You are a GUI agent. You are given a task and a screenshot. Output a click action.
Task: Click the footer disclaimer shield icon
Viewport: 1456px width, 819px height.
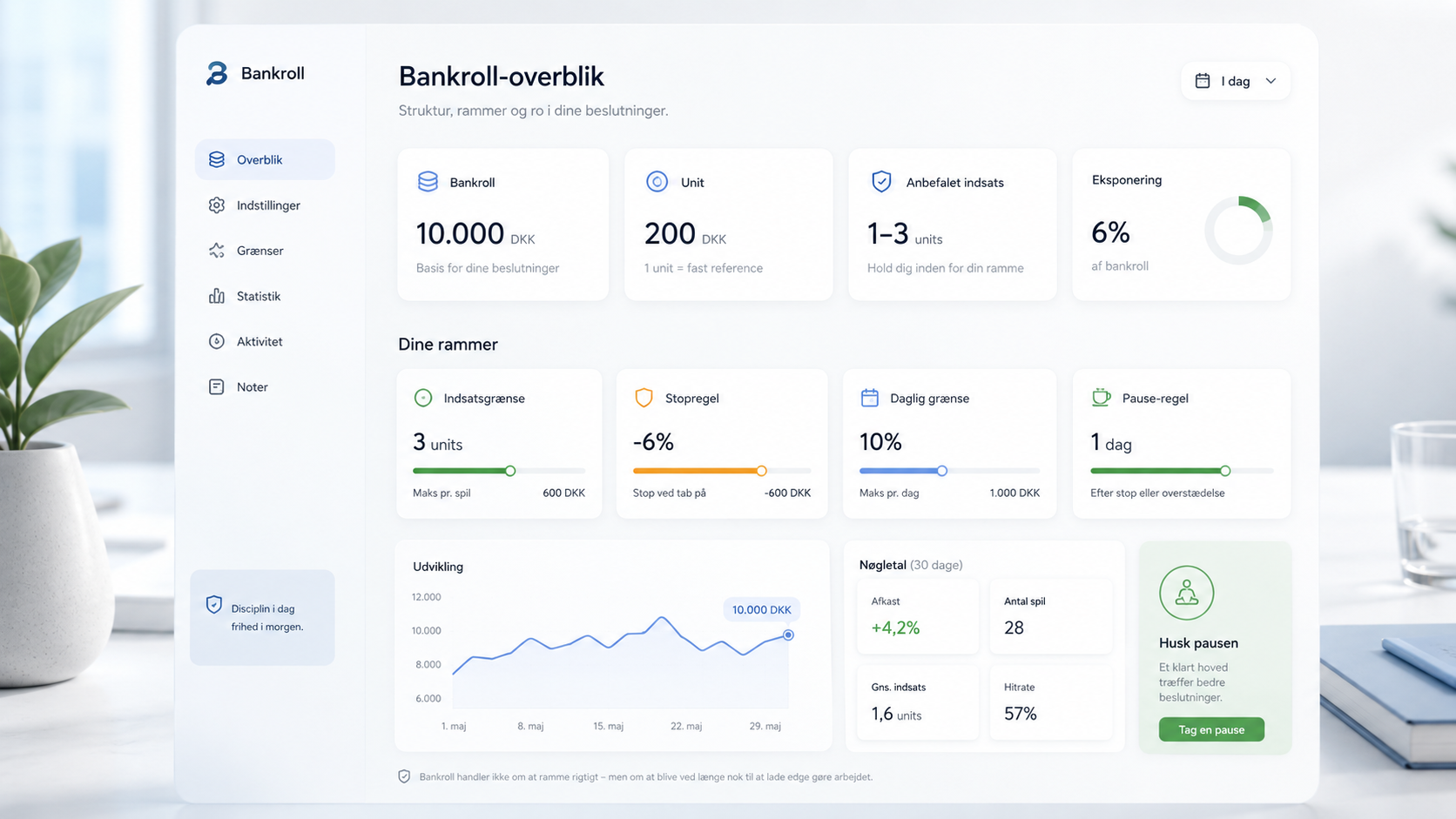pos(404,776)
